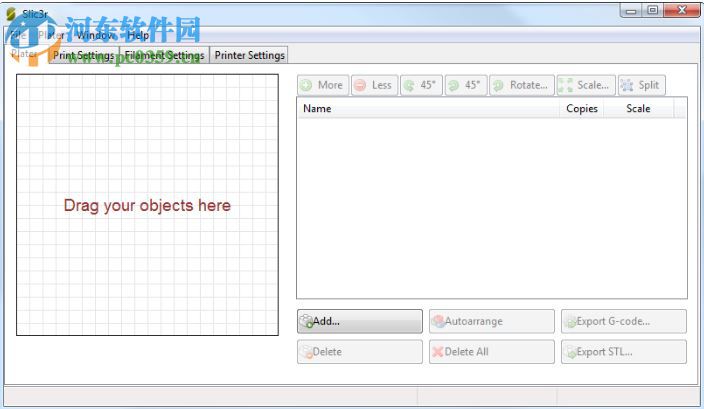Maximize the Slic3r window
This screenshot has height=409, width=704.
click(x=652, y=10)
